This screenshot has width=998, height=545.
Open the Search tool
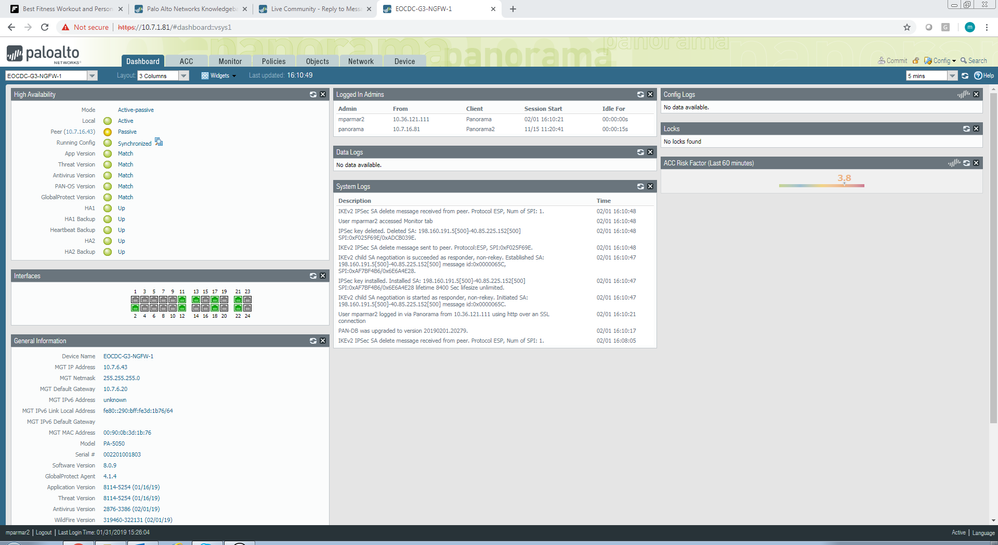pos(974,60)
